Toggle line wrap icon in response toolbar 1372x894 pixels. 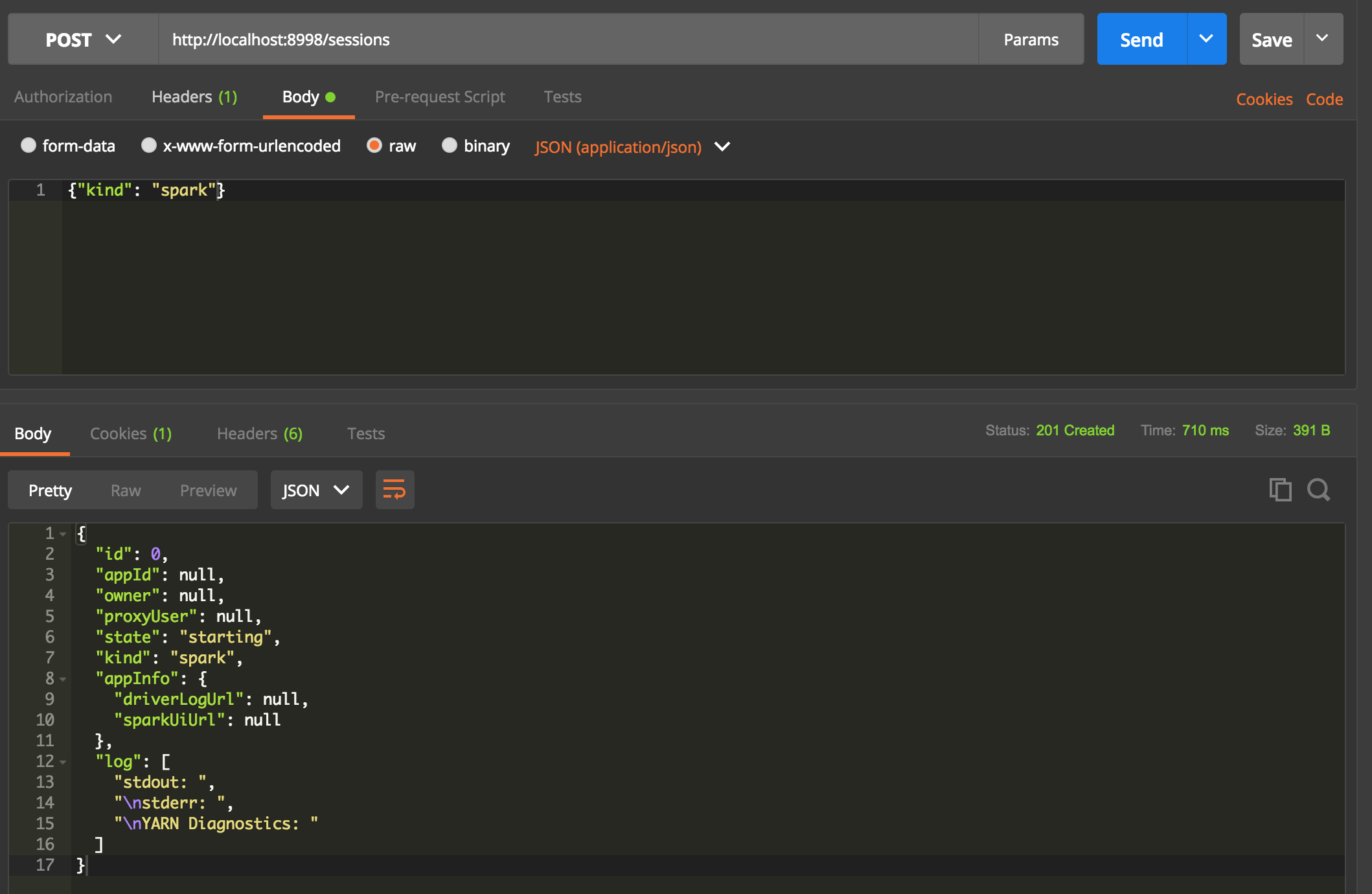point(394,490)
